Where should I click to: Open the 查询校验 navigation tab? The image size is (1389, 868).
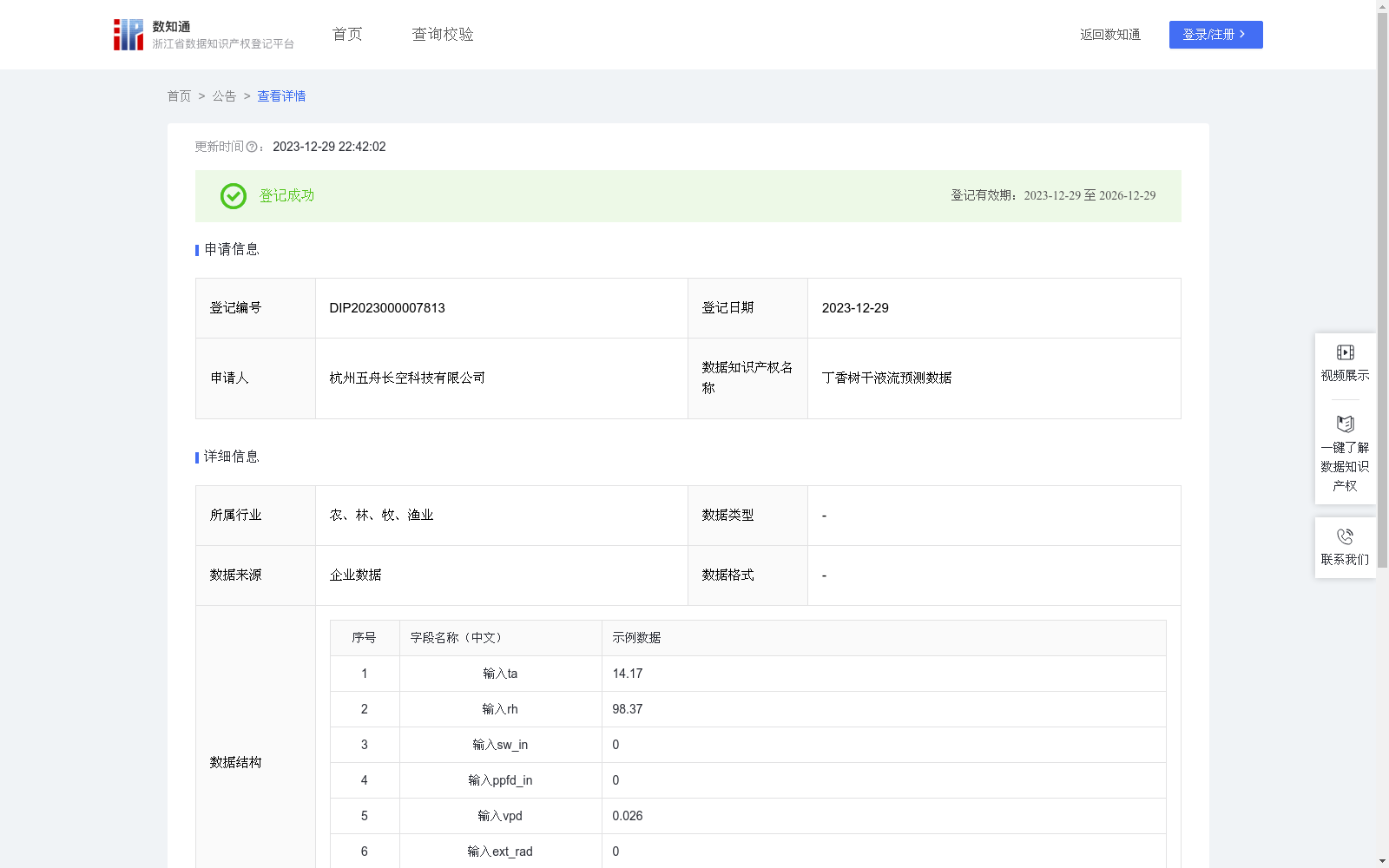click(443, 35)
